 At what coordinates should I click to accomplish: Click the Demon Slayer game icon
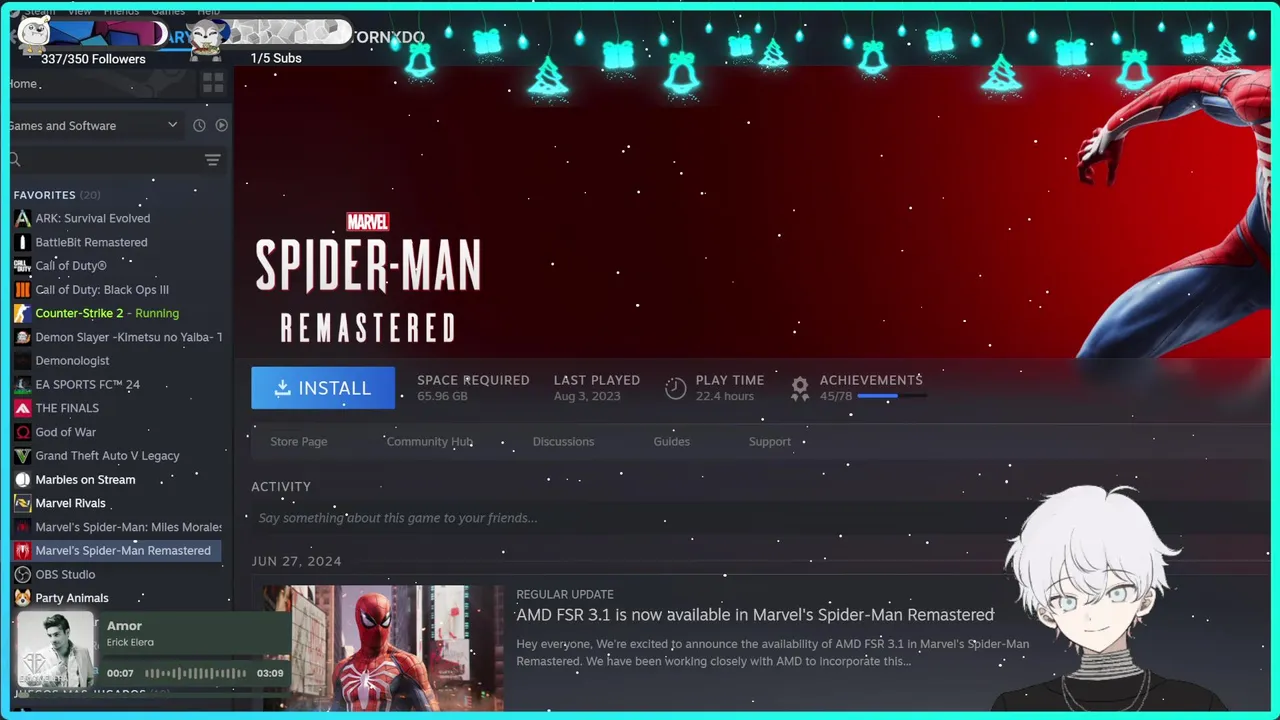click(22, 337)
